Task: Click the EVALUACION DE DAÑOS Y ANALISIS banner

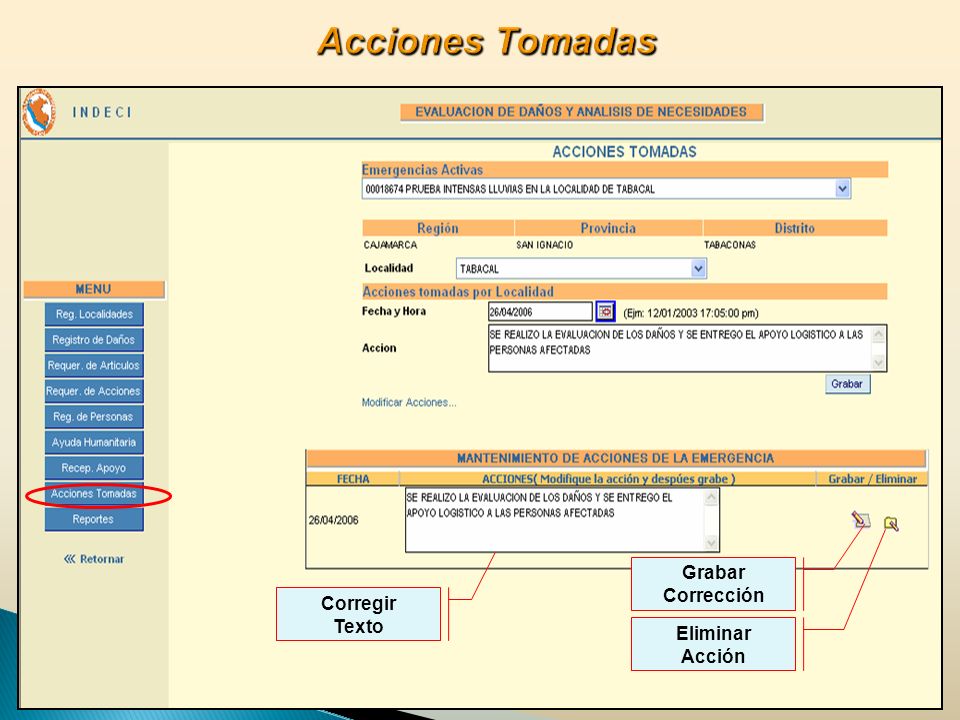Action: coord(581,112)
